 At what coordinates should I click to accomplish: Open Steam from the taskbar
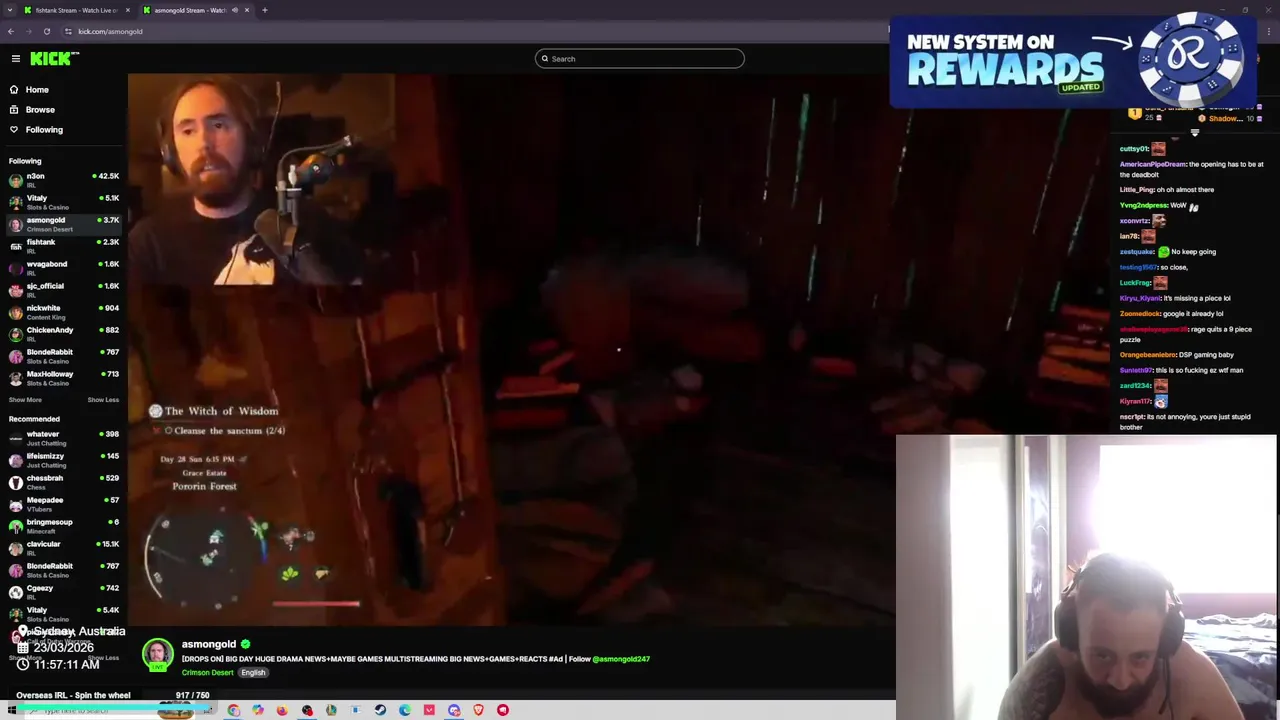point(380,710)
